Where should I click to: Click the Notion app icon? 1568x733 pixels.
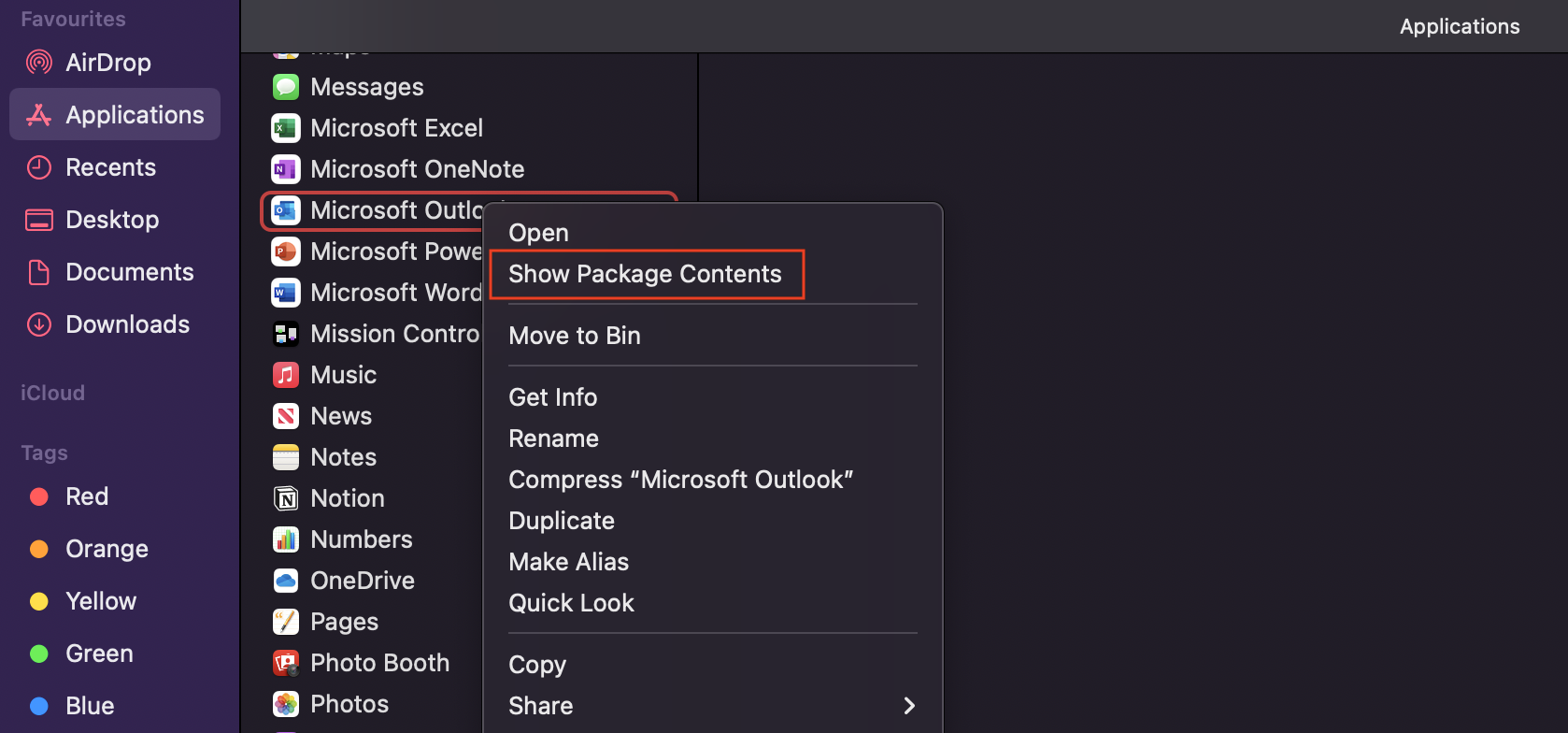pyautogui.click(x=285, y=498)
